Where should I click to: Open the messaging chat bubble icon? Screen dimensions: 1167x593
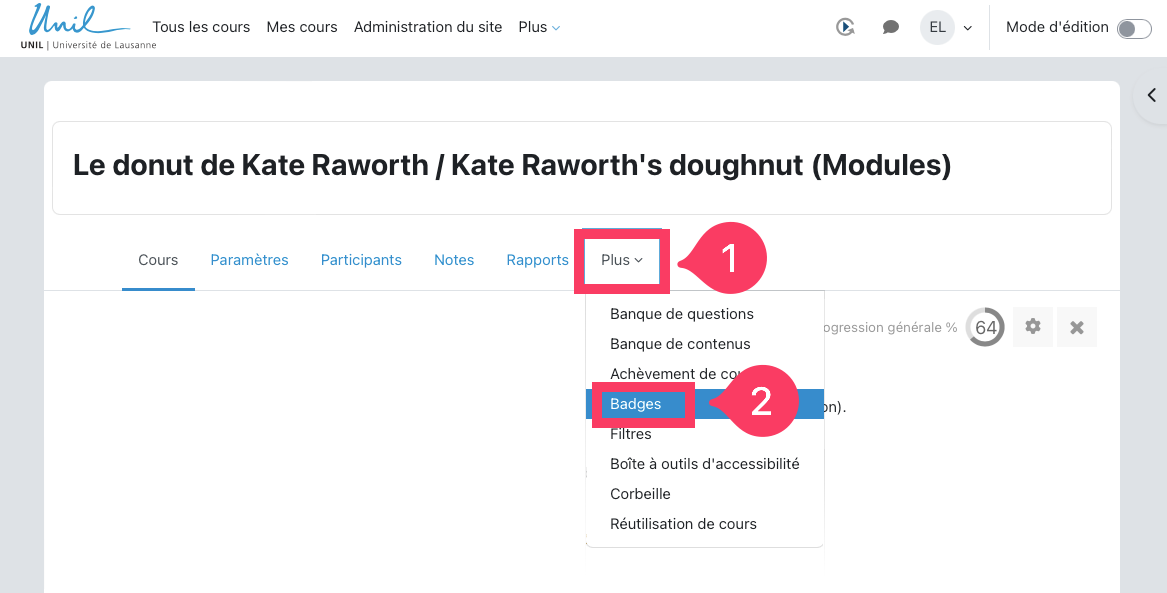coord(891,28)
